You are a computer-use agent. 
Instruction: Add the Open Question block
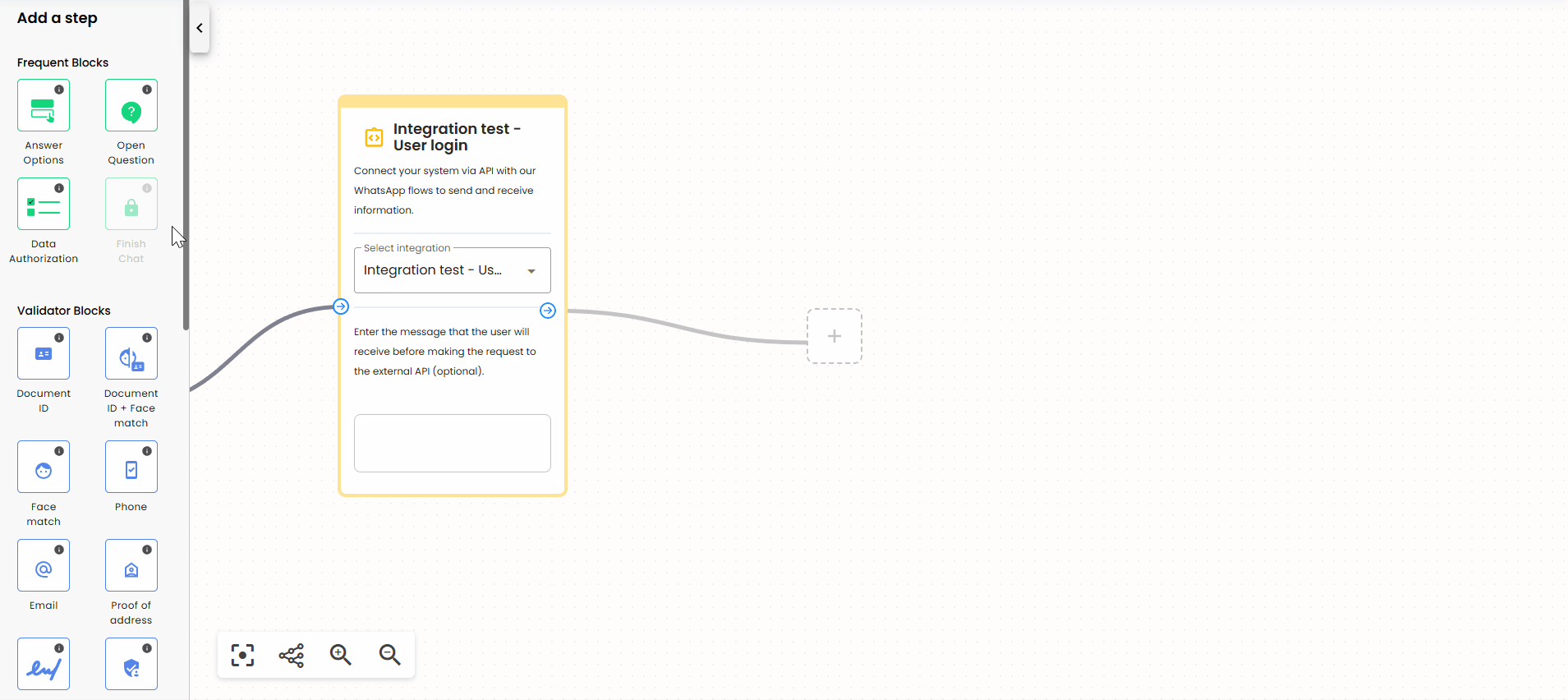[x=131, y=106]
